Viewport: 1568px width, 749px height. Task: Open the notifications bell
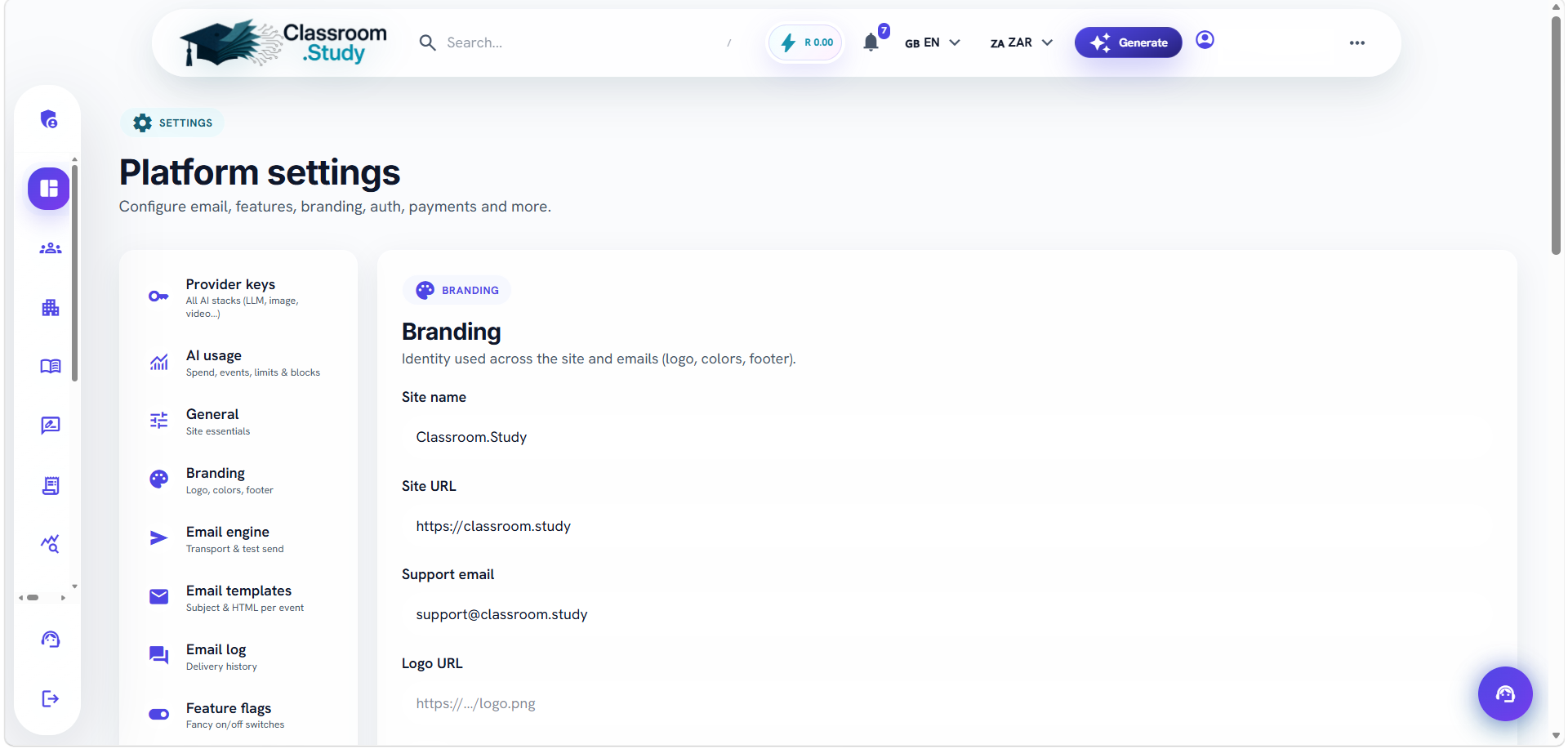pyautogui.click(x=871, y=42)
